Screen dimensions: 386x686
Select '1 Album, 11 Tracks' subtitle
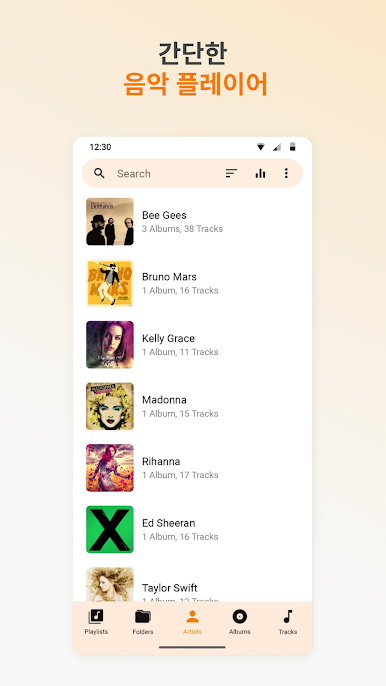click(180, 352)
